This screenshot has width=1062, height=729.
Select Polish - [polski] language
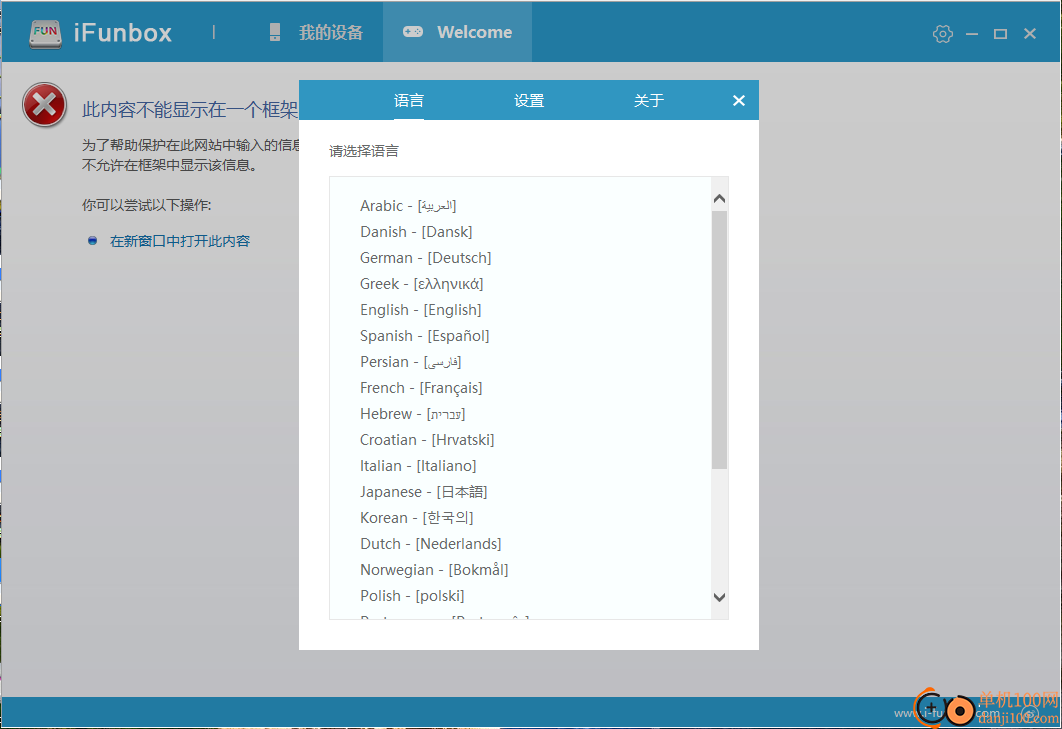[x=412, y=596]
